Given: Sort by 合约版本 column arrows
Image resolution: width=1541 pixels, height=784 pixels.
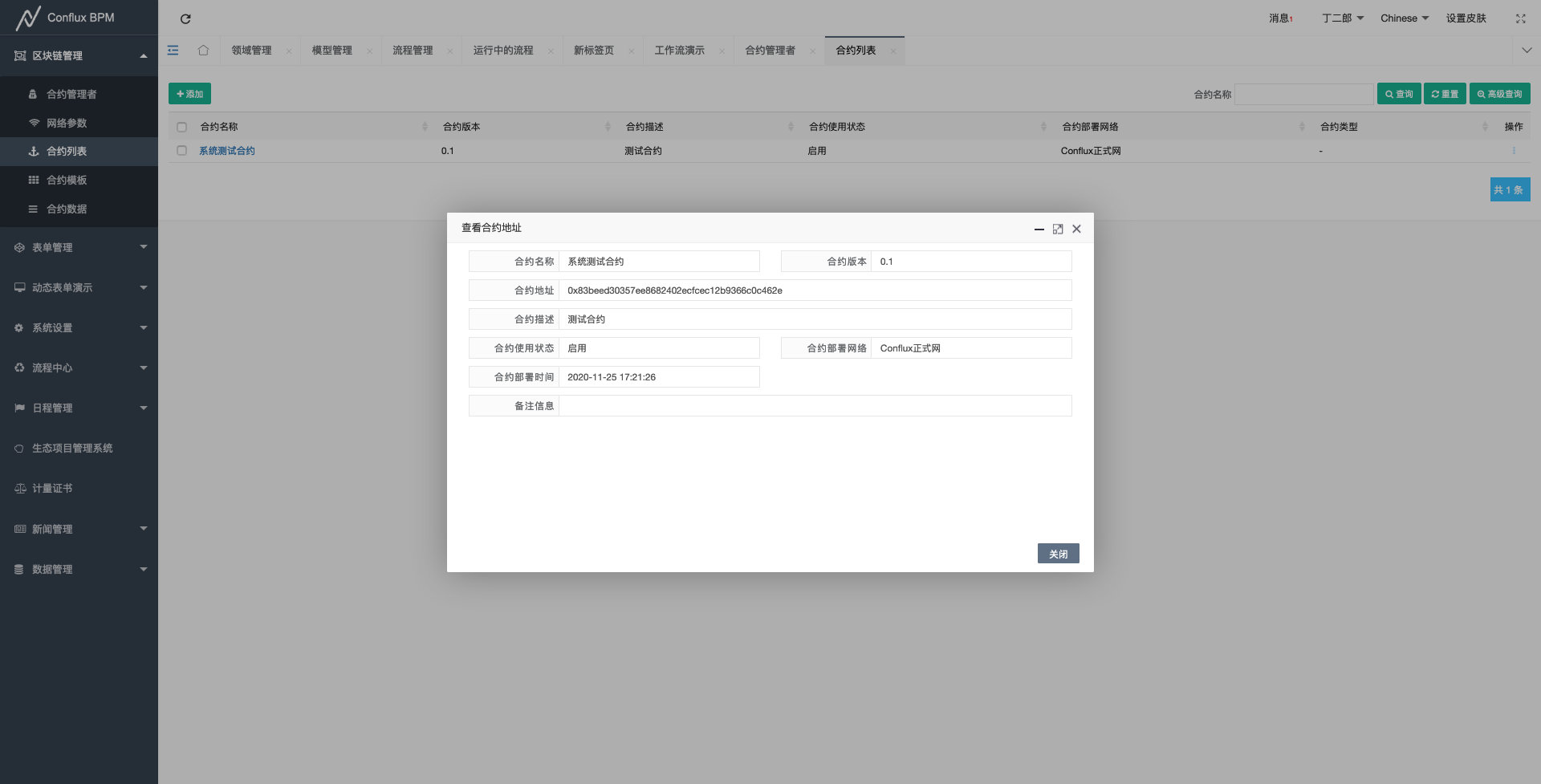Looking at the screenshot, I should 608,127.
